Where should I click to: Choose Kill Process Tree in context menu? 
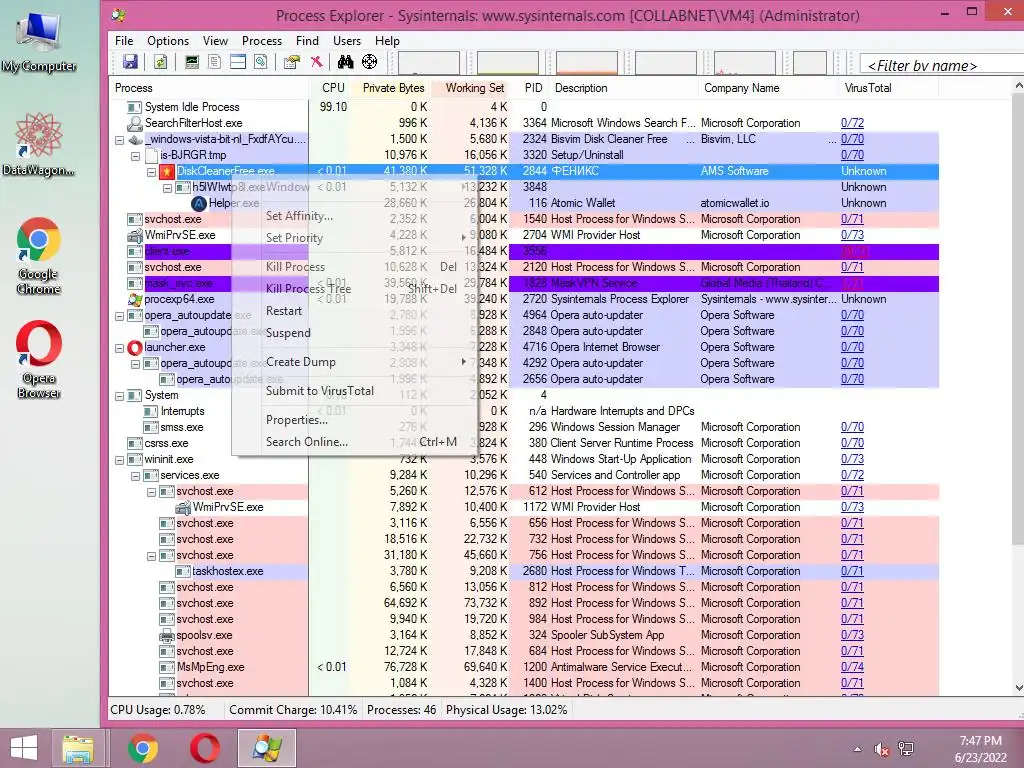point(353,289)
